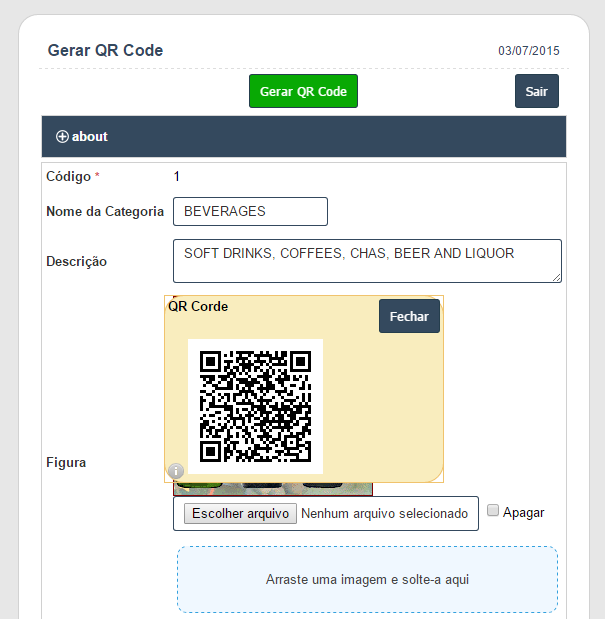The width and height of the screenshot is (605, 619).
Task: Focus the Nome da Categoria field
Action: (x=250, y=212)
